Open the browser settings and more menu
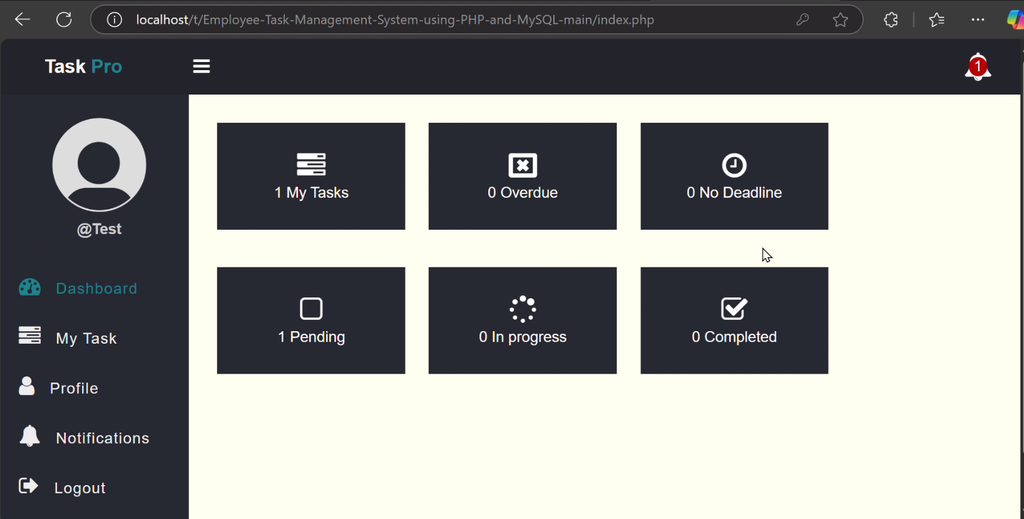 coord(978,20)
